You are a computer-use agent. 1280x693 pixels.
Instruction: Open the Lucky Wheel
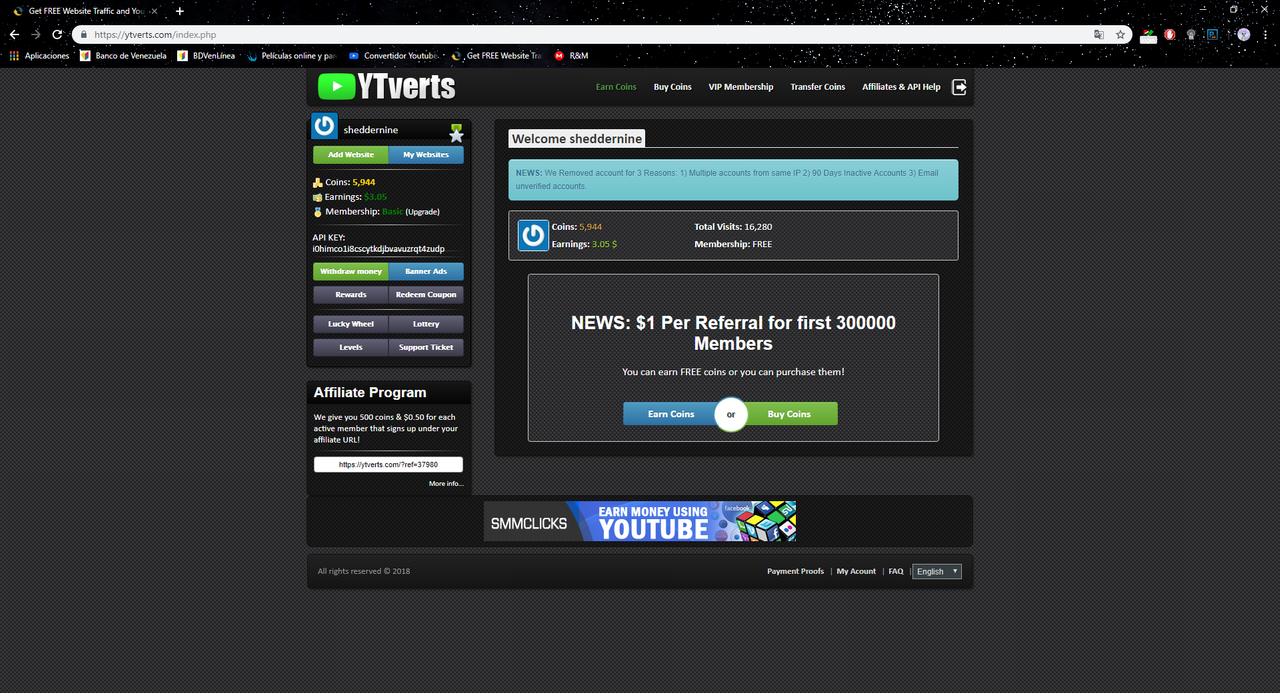(351, 324)
